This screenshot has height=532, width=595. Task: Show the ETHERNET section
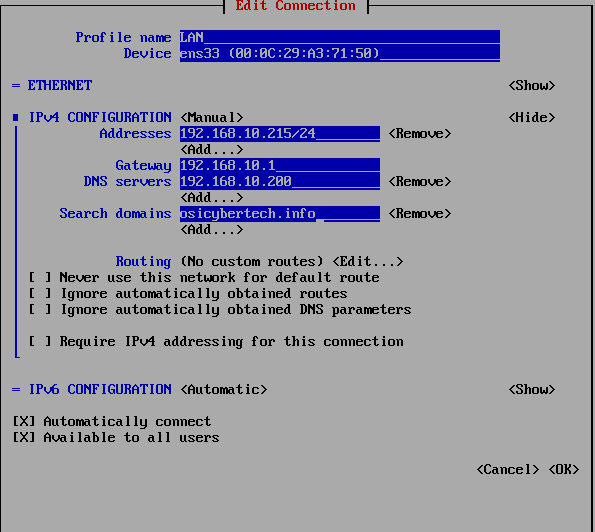tap(532, 85)
